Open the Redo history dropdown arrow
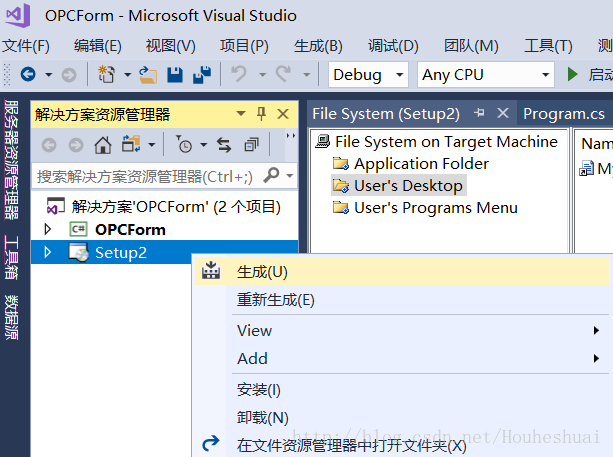 point(307,74)
